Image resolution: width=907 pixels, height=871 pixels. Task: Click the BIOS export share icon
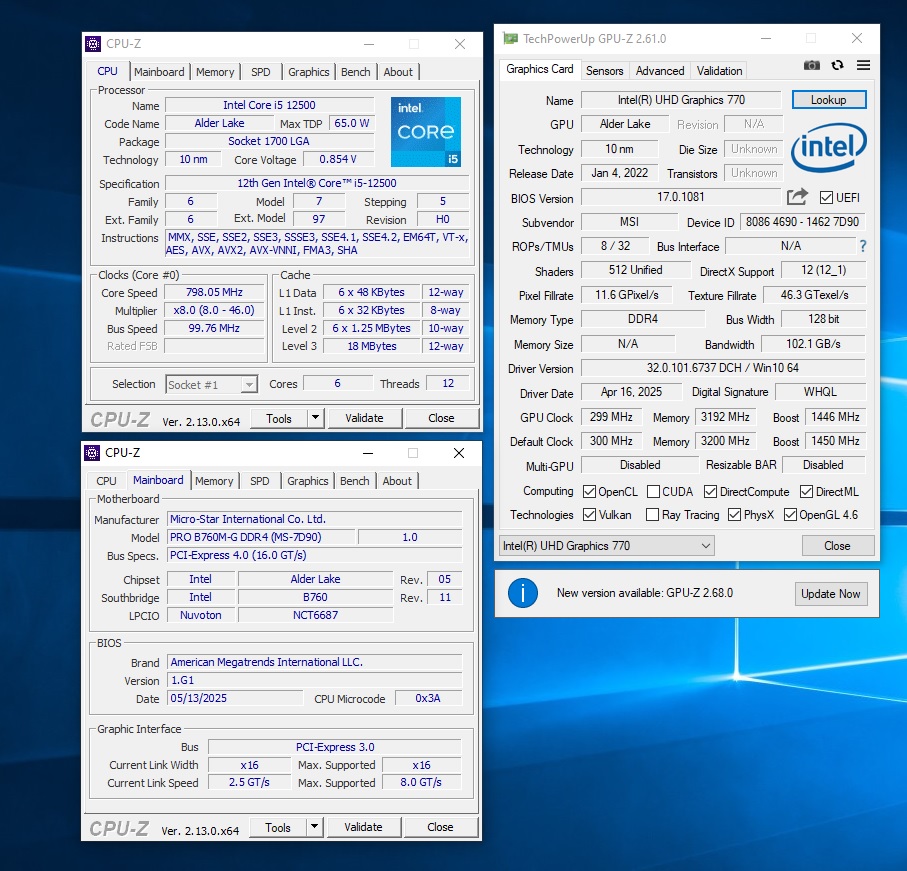(797, 197)
